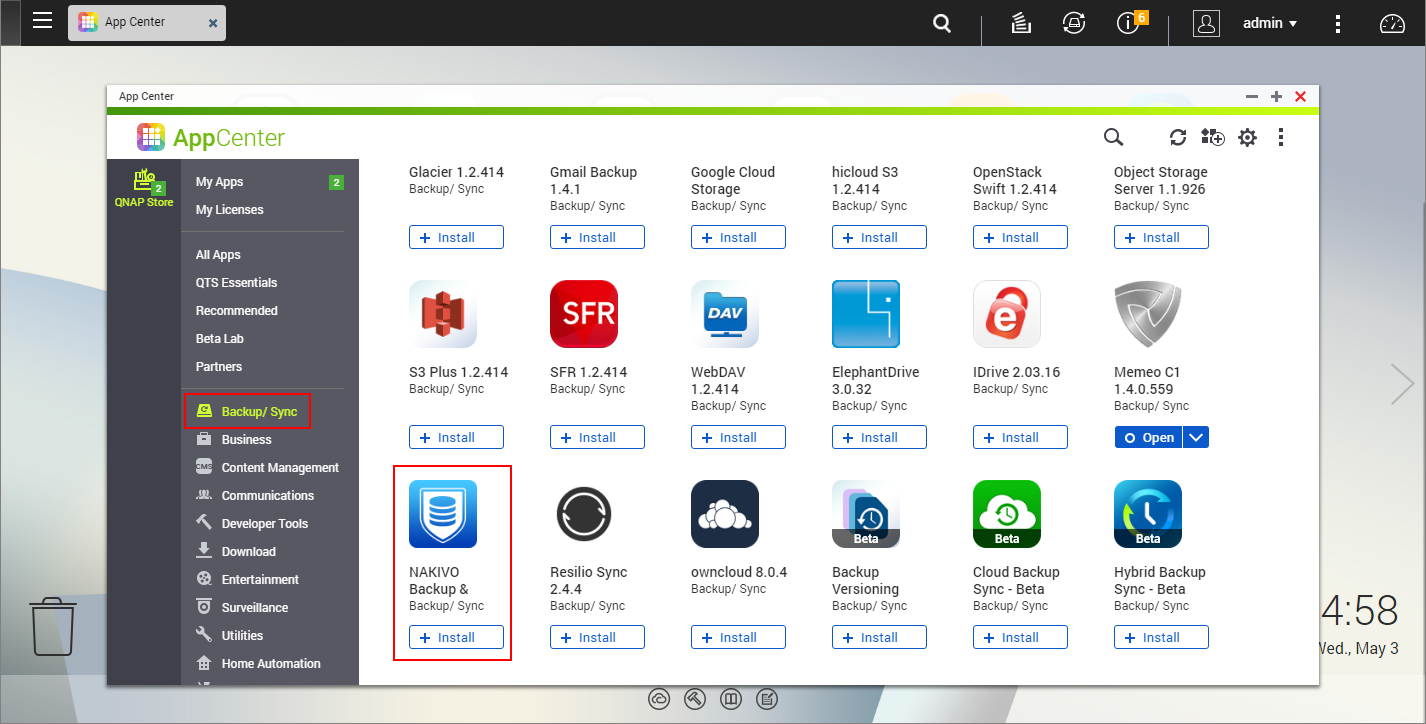
Task: Click the WebDAV app icon
Action: coord(724,314)
